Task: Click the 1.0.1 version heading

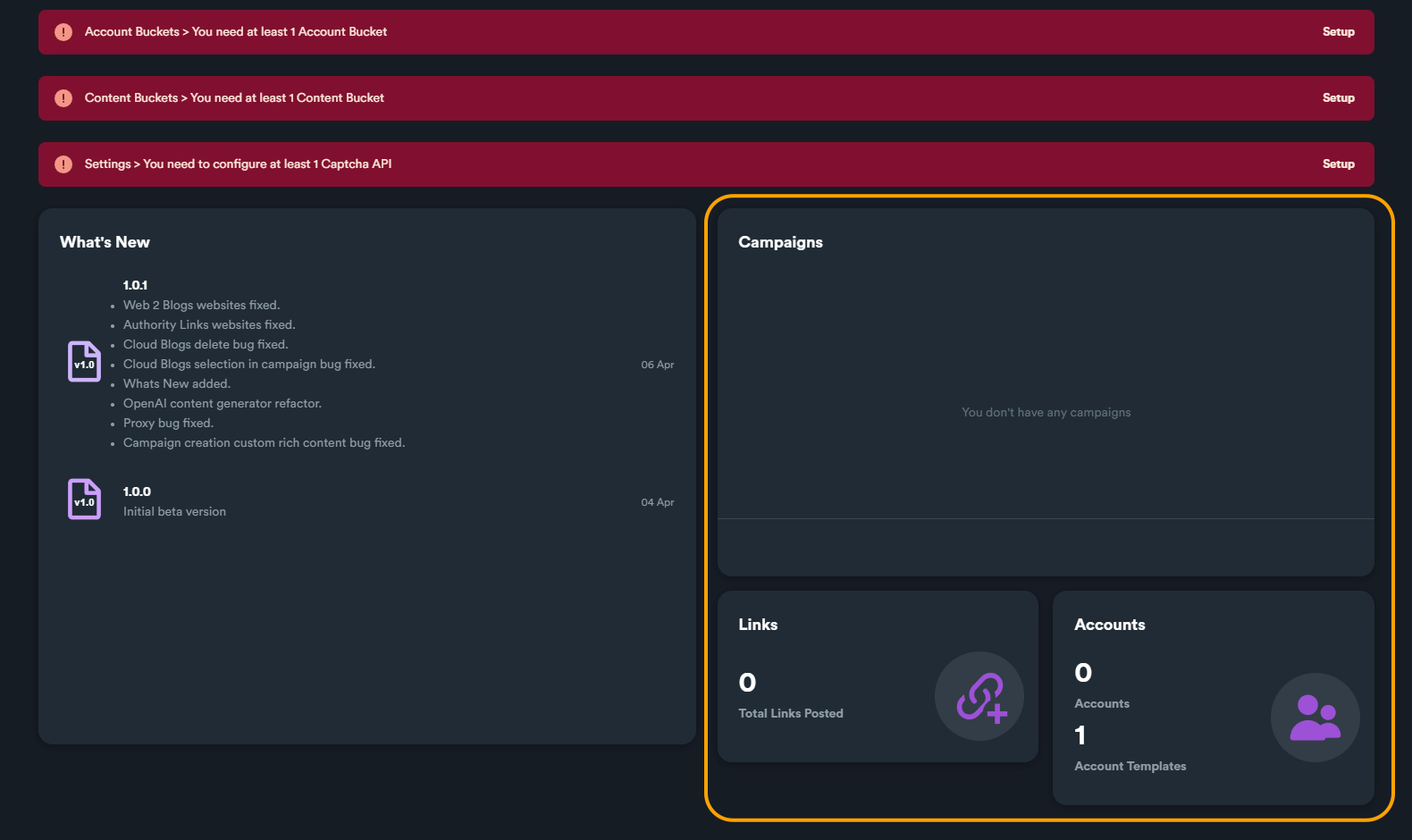Action: [x=135, y=285]
